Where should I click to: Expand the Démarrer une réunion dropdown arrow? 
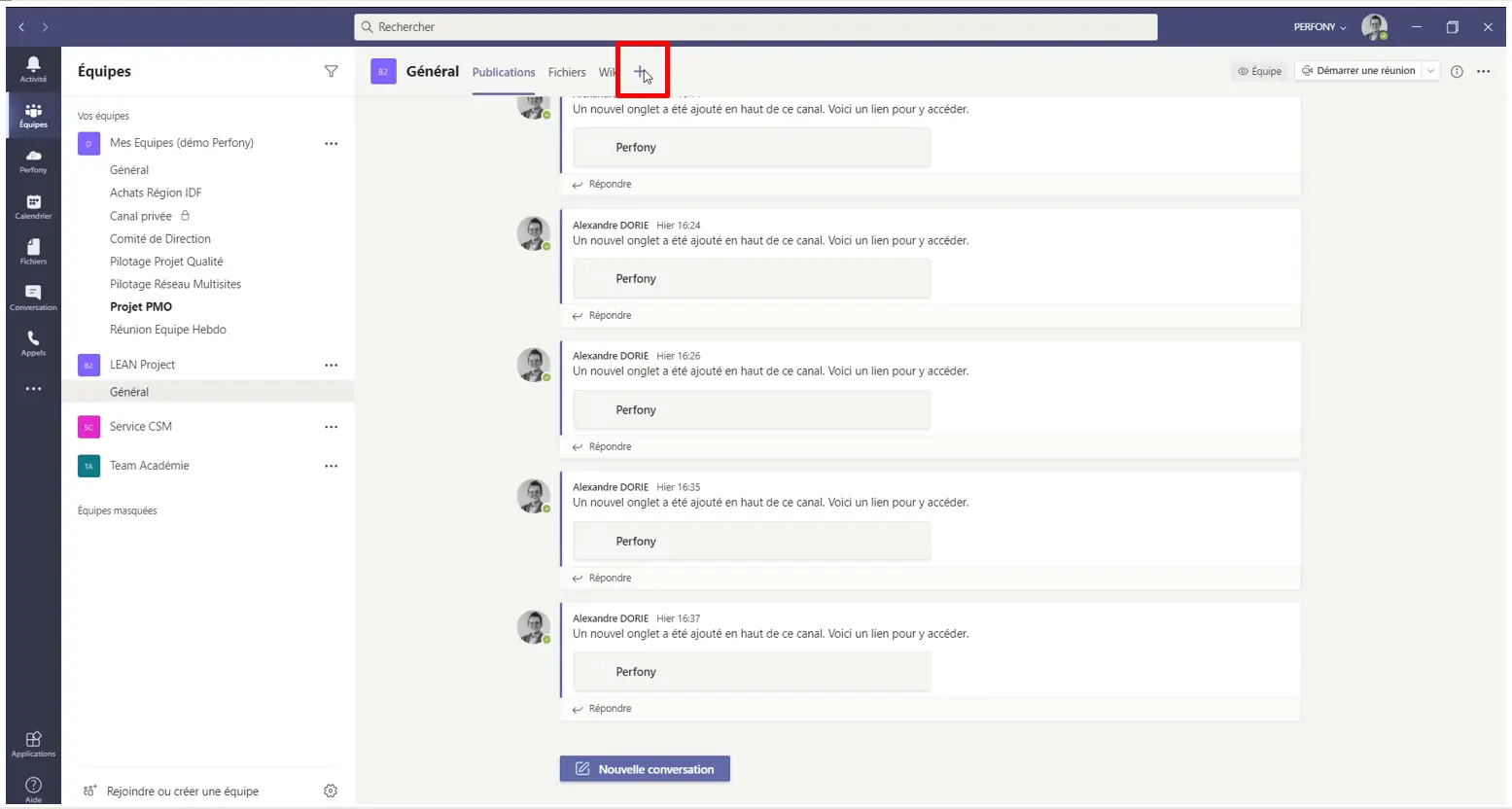pyautogui.click(x=1430, y=71)
